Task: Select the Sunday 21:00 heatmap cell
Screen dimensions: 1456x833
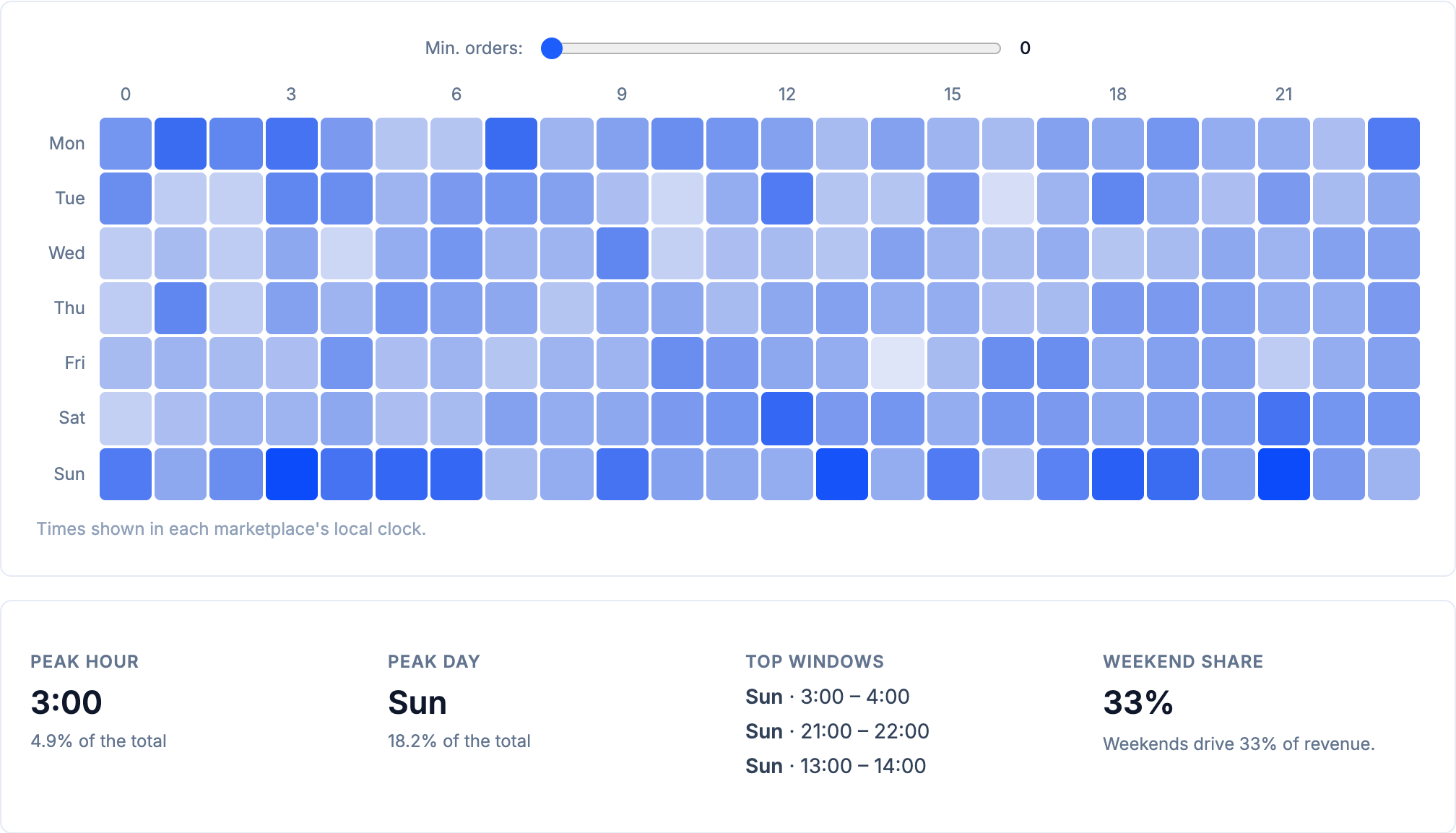Action: click(x=1284, y=474)
